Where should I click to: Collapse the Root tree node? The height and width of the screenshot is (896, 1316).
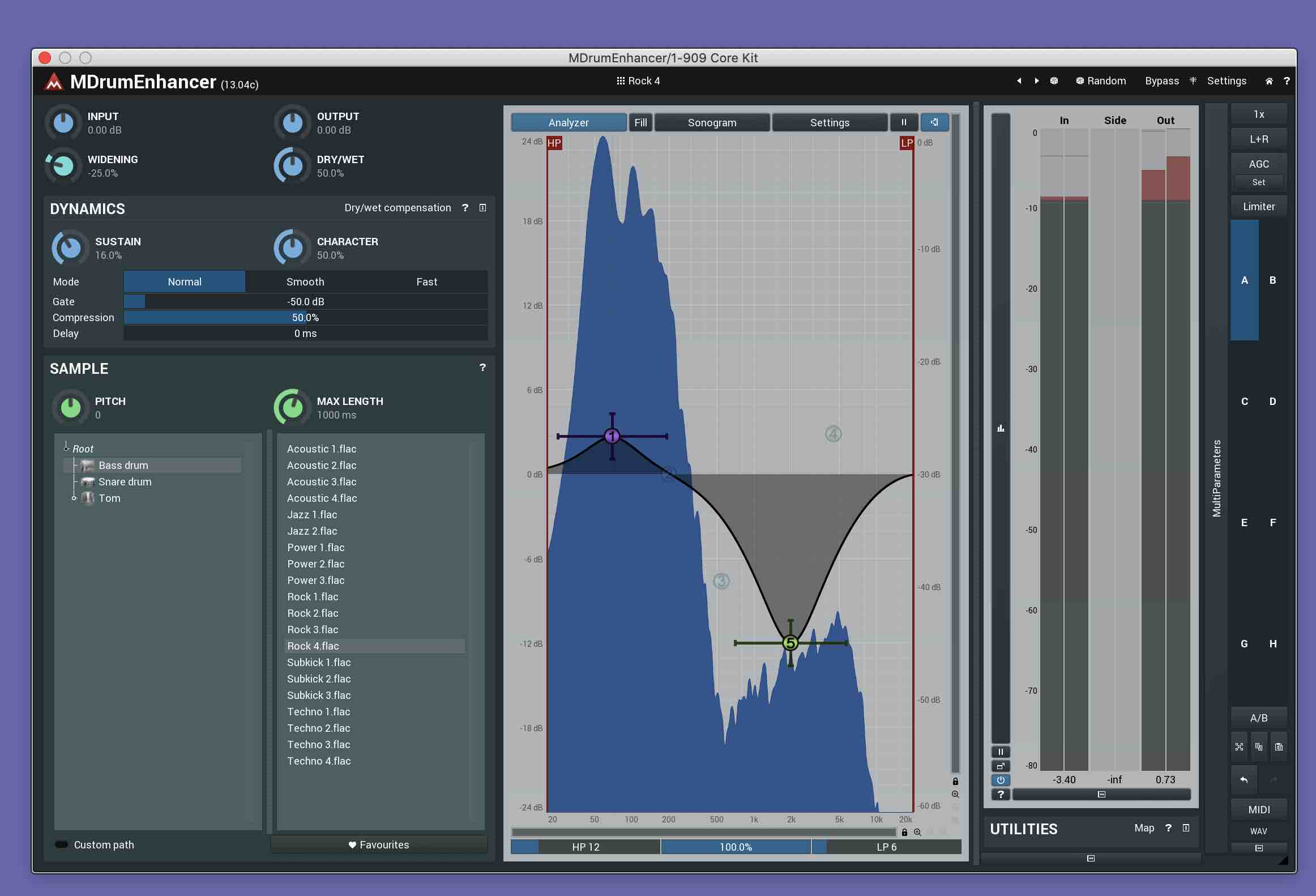coord(66,448)
